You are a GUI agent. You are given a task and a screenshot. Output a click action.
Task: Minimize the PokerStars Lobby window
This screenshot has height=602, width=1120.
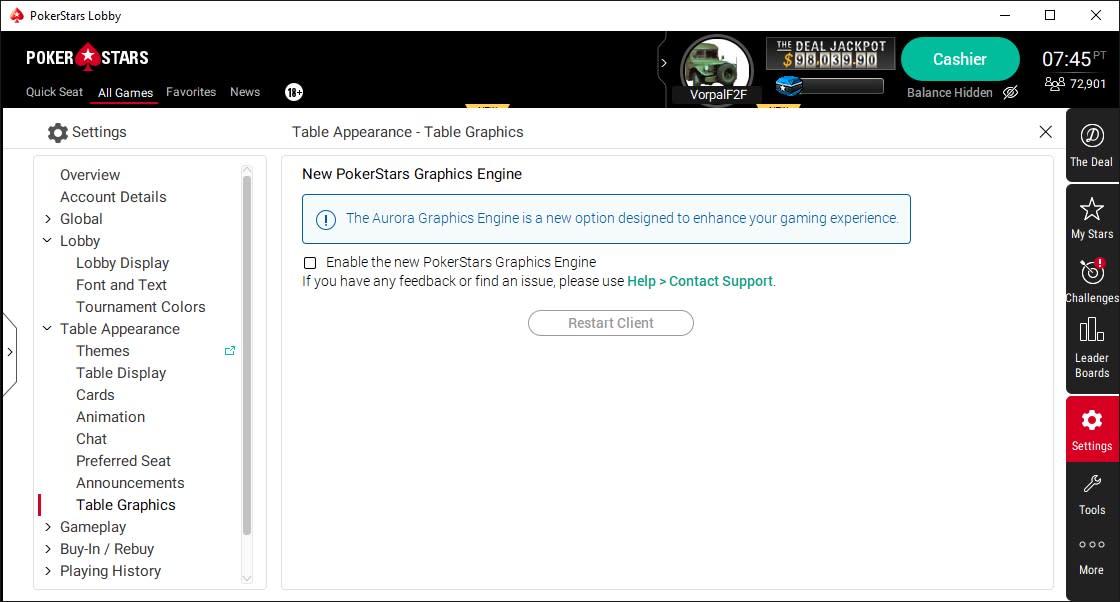click(1005, 15)
